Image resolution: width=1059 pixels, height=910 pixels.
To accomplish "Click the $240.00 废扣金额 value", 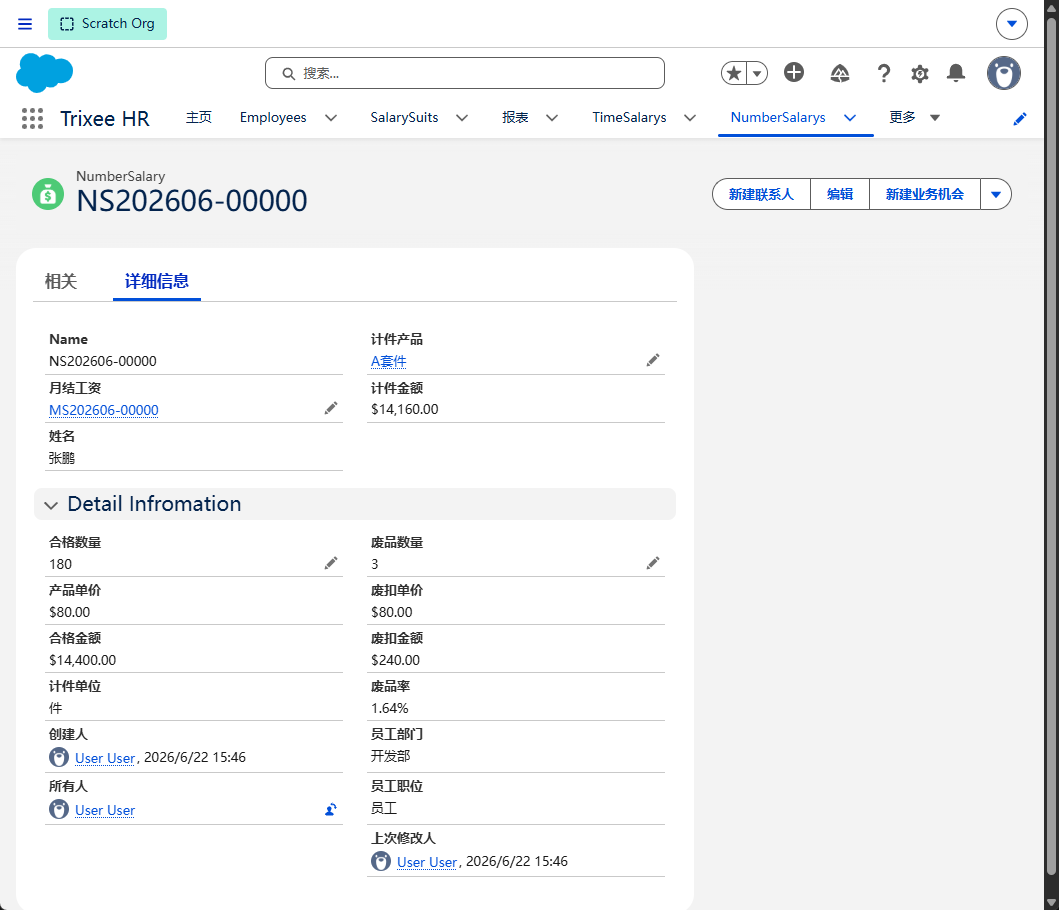I will click(395, 660).
